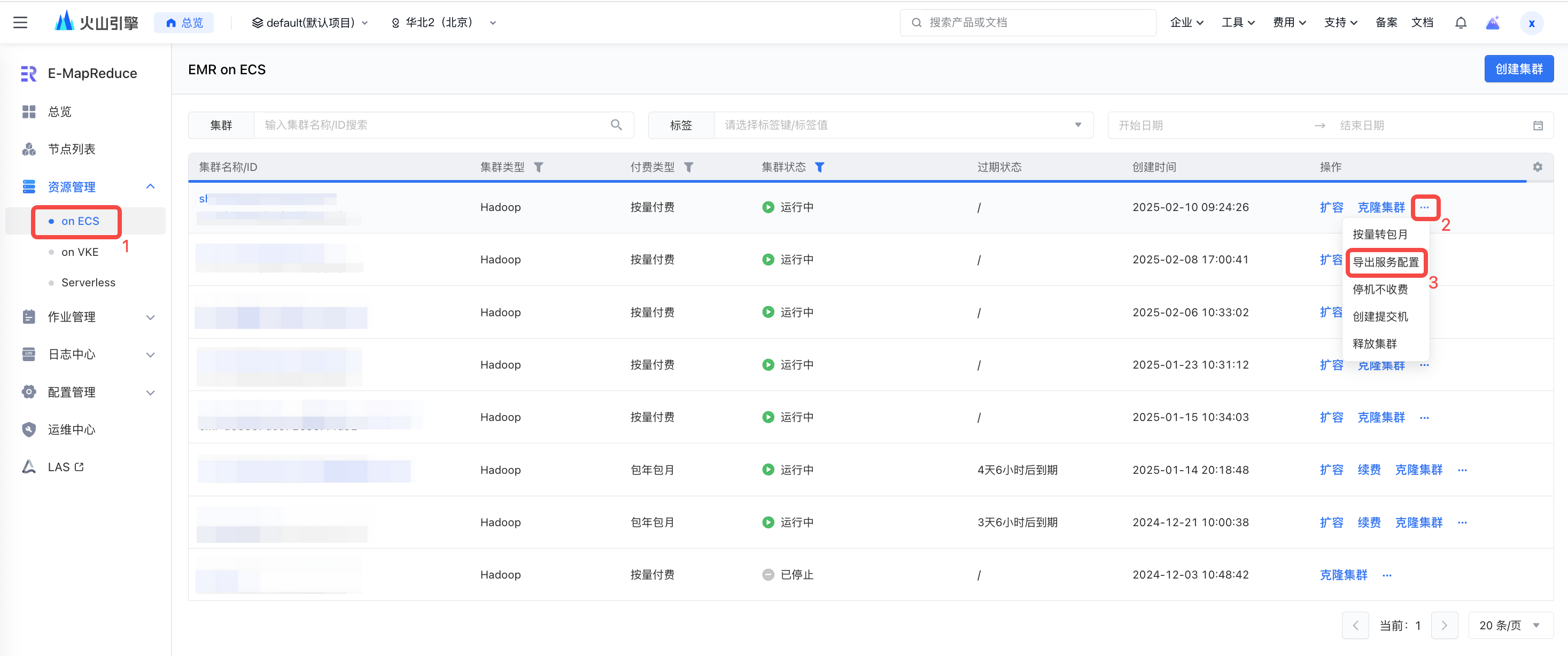Viewport: 1568px width, 656px height.
Task: Open the date range calendar icon
Action: [1538, 126]
